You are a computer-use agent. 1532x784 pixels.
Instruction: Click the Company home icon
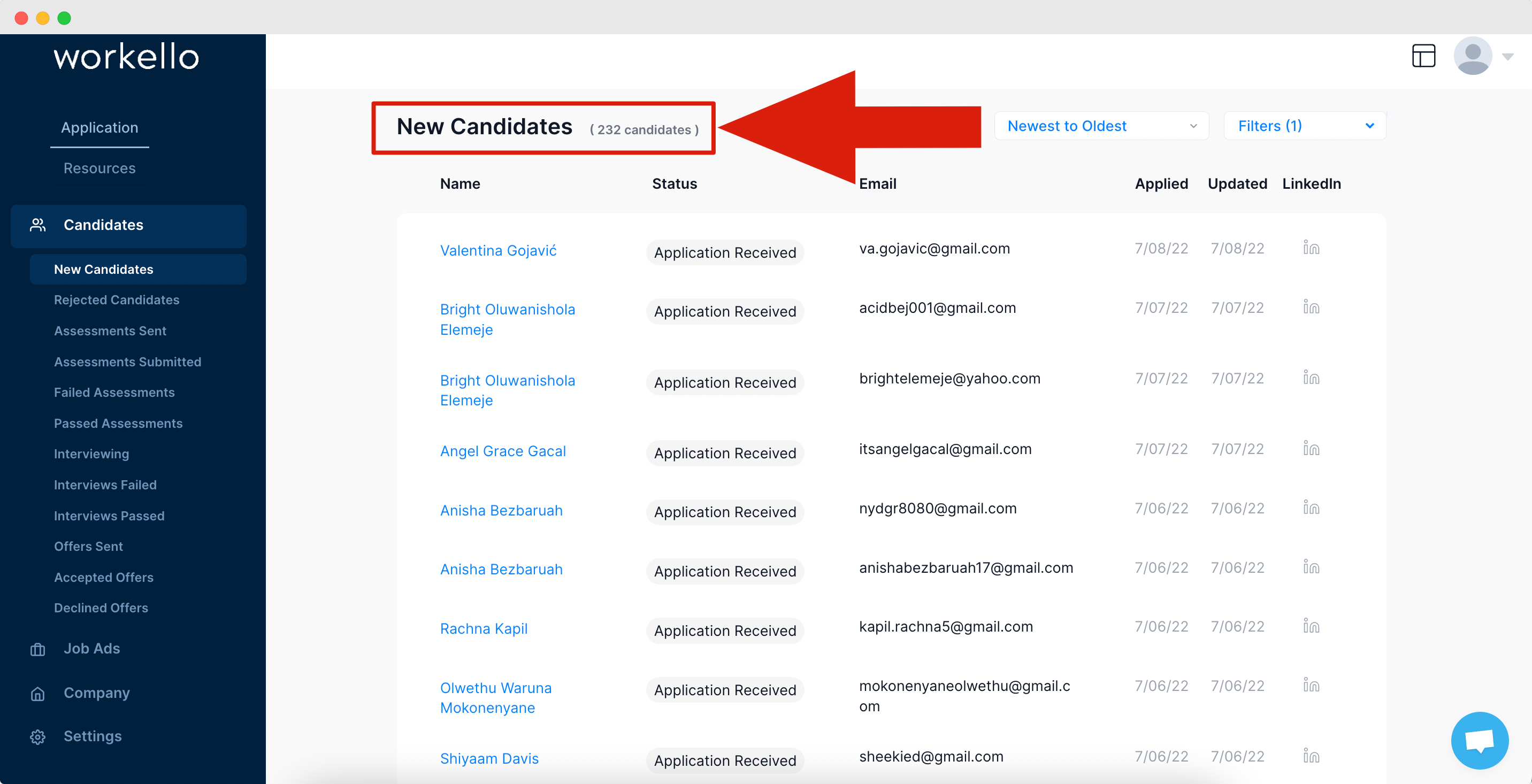click(x=37, y=694)
